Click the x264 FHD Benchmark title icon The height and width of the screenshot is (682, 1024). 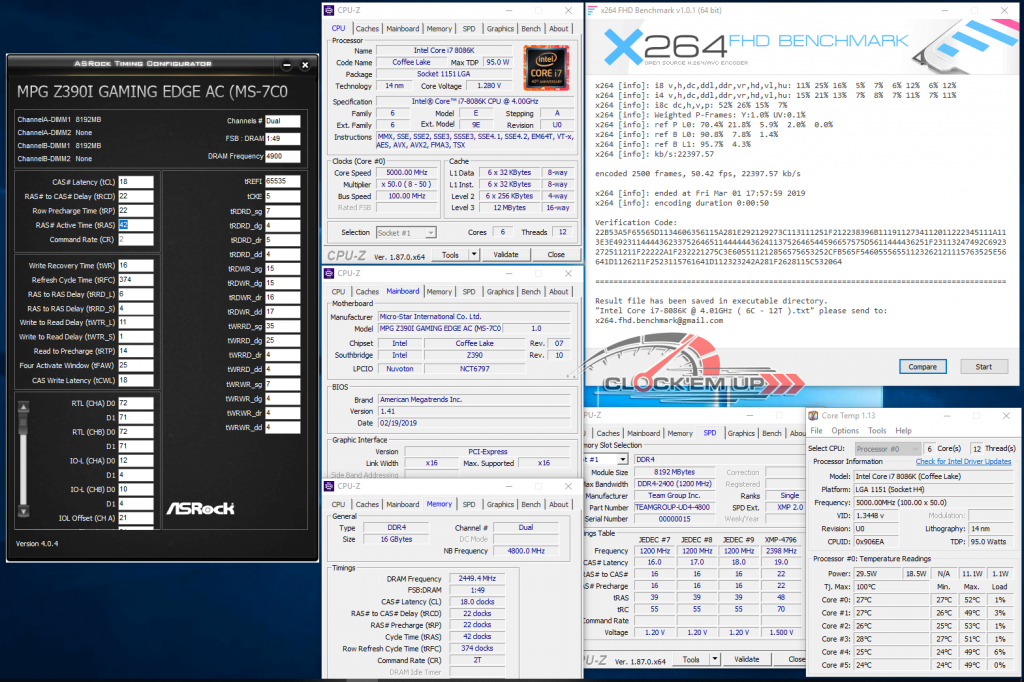point(592,10)
